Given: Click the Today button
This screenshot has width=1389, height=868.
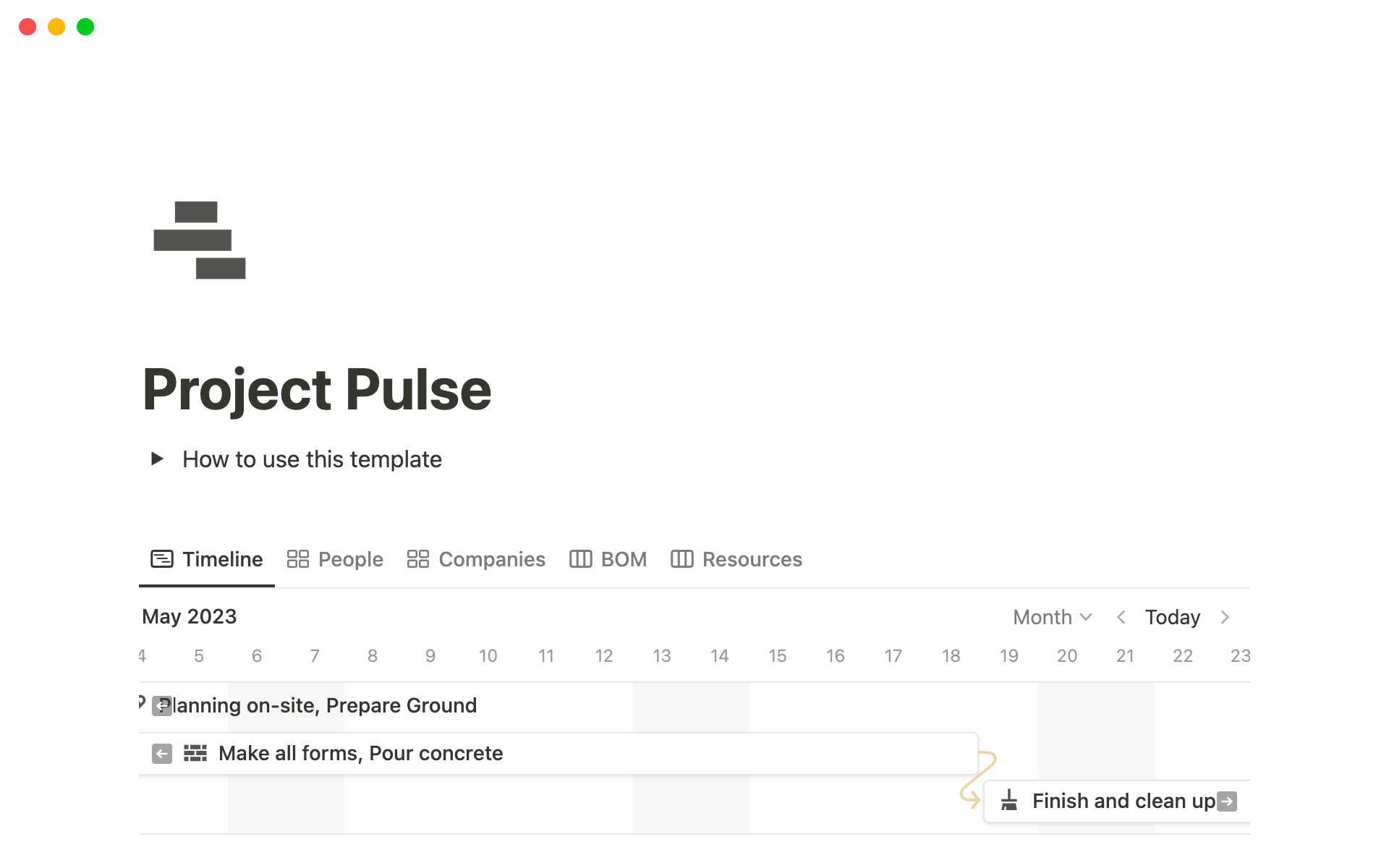Looking at the screenshot, I should click(1172, 617).
